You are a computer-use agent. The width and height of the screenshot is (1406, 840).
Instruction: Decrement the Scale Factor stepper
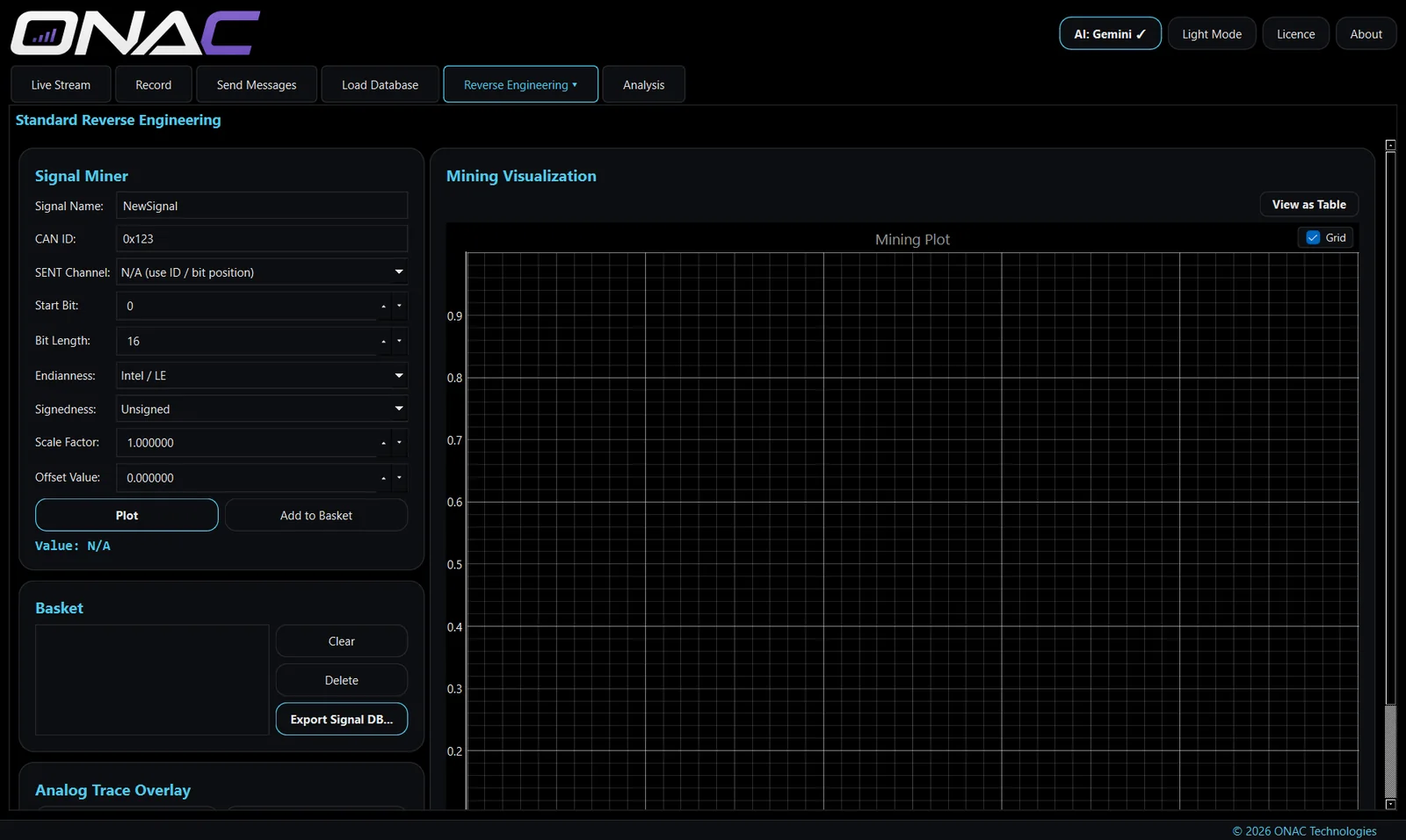tap(399, 443)
